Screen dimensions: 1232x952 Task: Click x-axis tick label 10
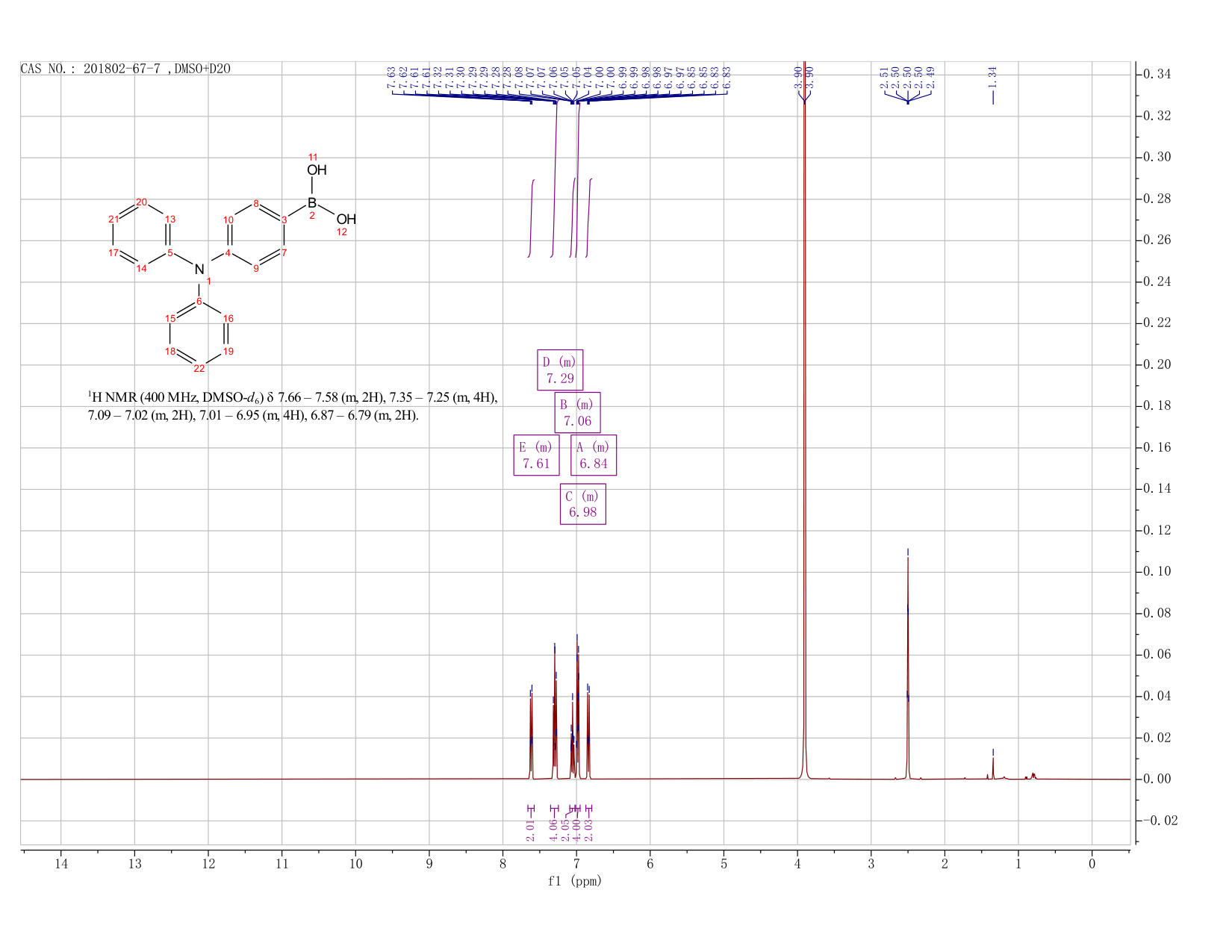click(355, 863)
